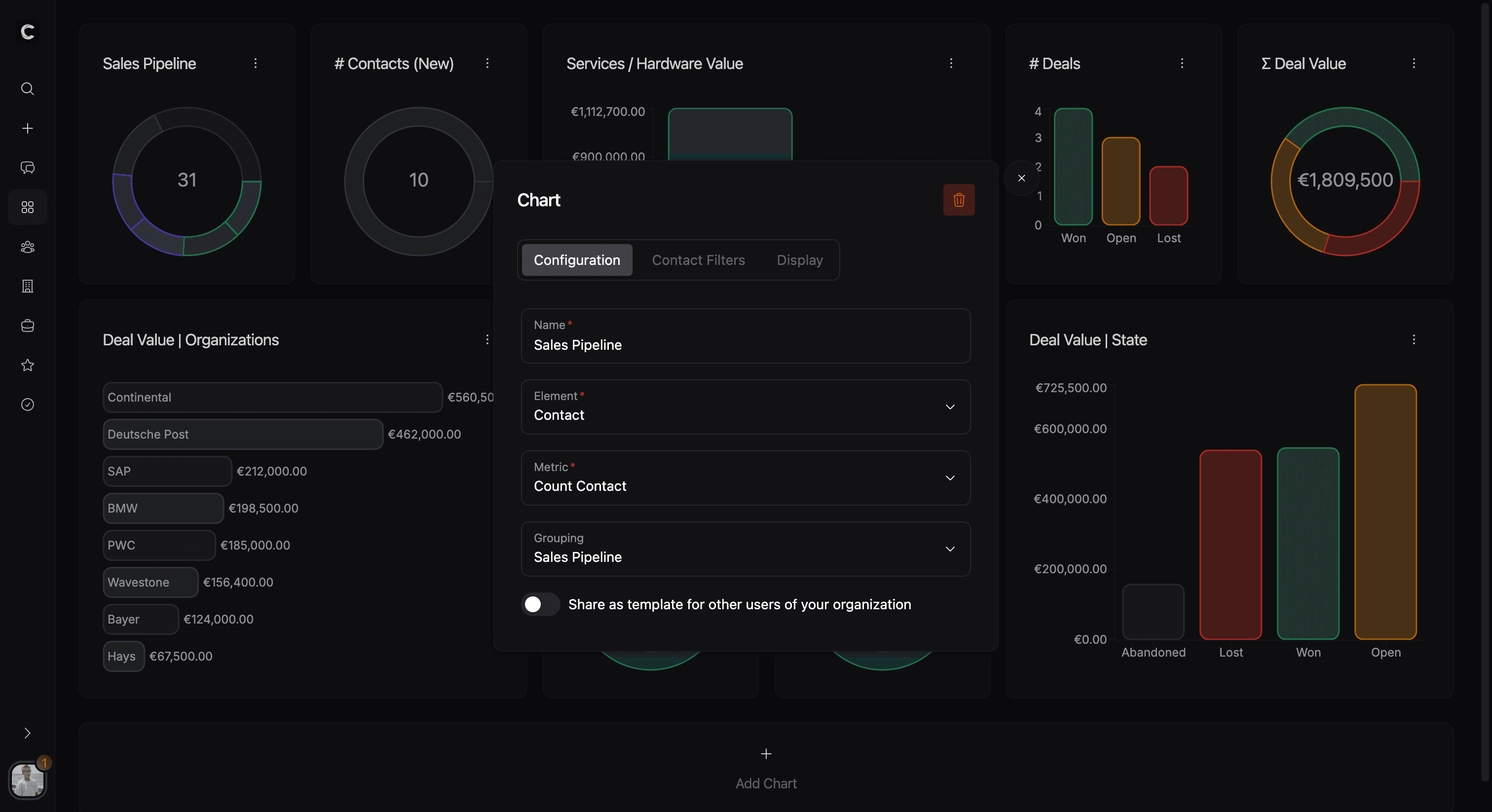This screenshot has width=1492, height=812.
Task: Switch to the Contact Filters tab
Action: [x=699, y=259]
